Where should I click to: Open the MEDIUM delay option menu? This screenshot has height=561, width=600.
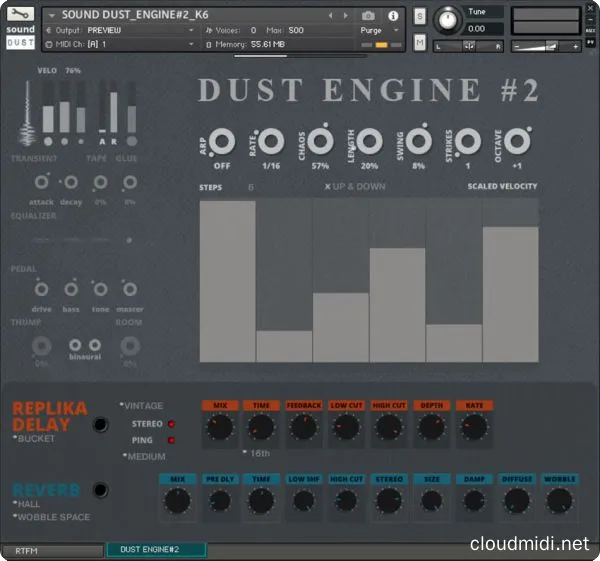144,457
